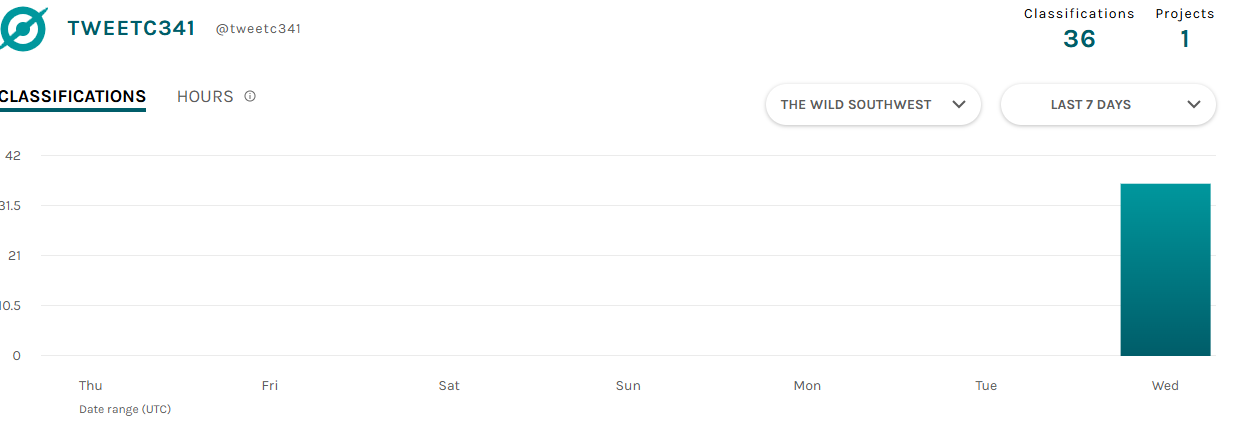Click the Zooniverse avatar logo icon
This screenshot has height=436, width=1244.
(22, 28)
